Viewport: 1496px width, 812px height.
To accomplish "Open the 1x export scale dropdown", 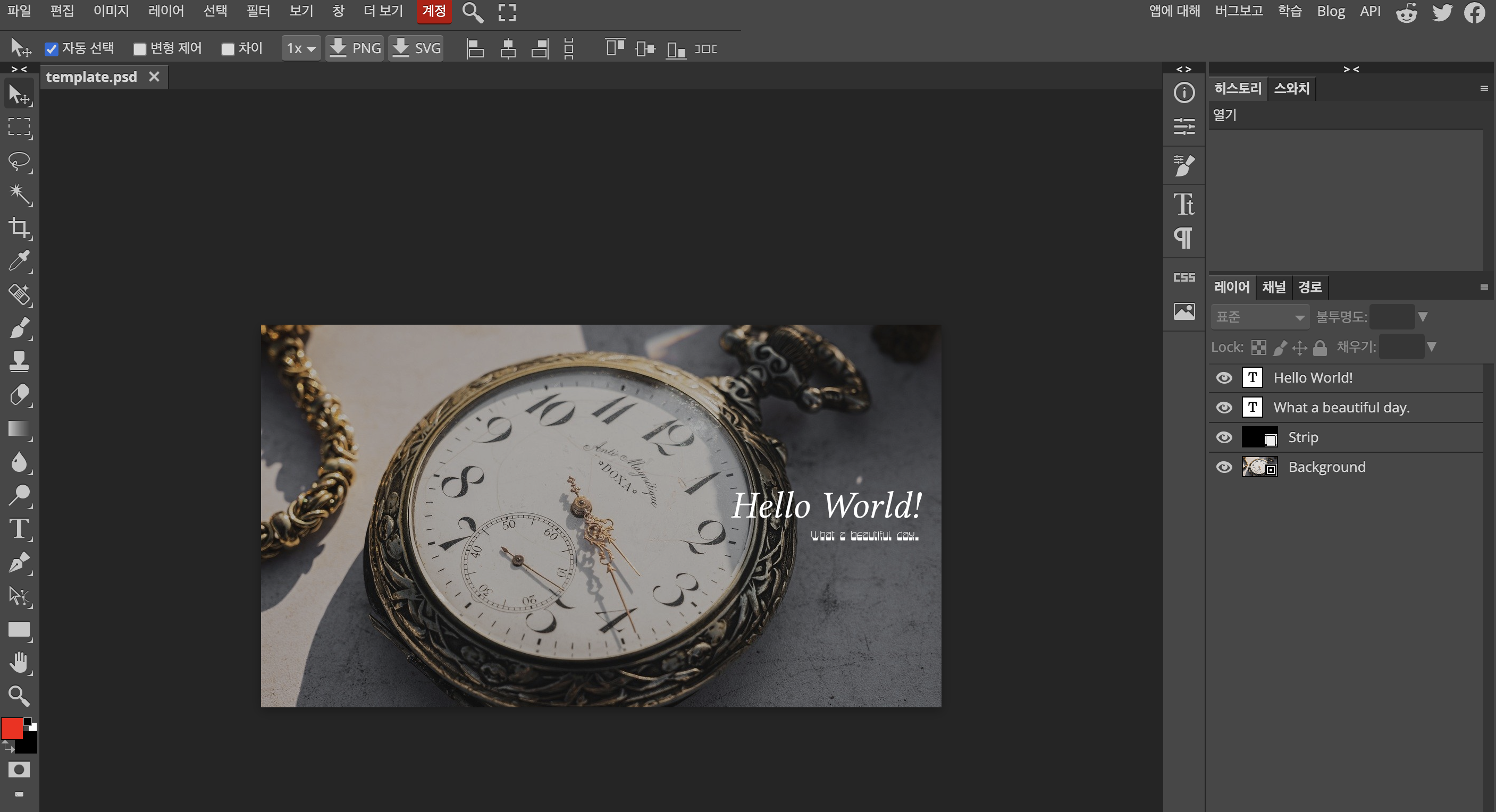I will 301,49.
